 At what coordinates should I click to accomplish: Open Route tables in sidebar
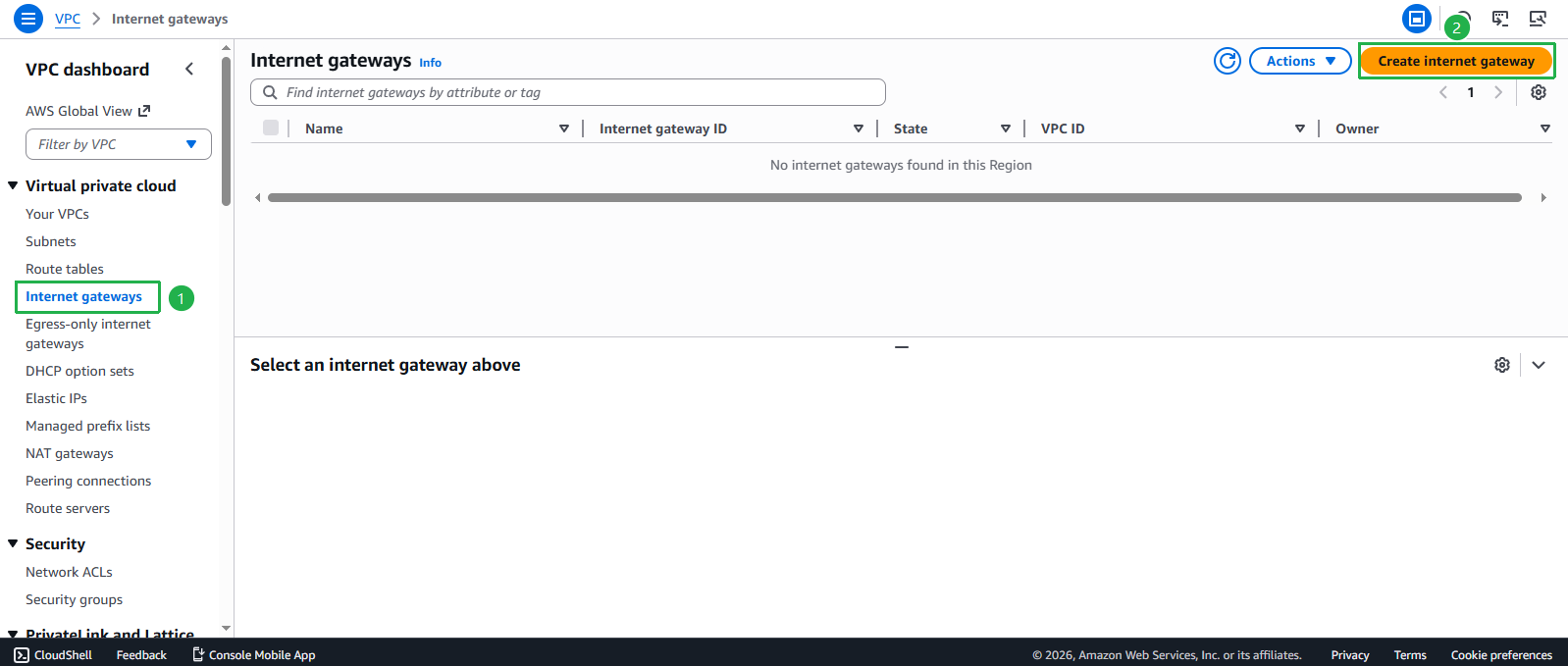coord(65,269)
